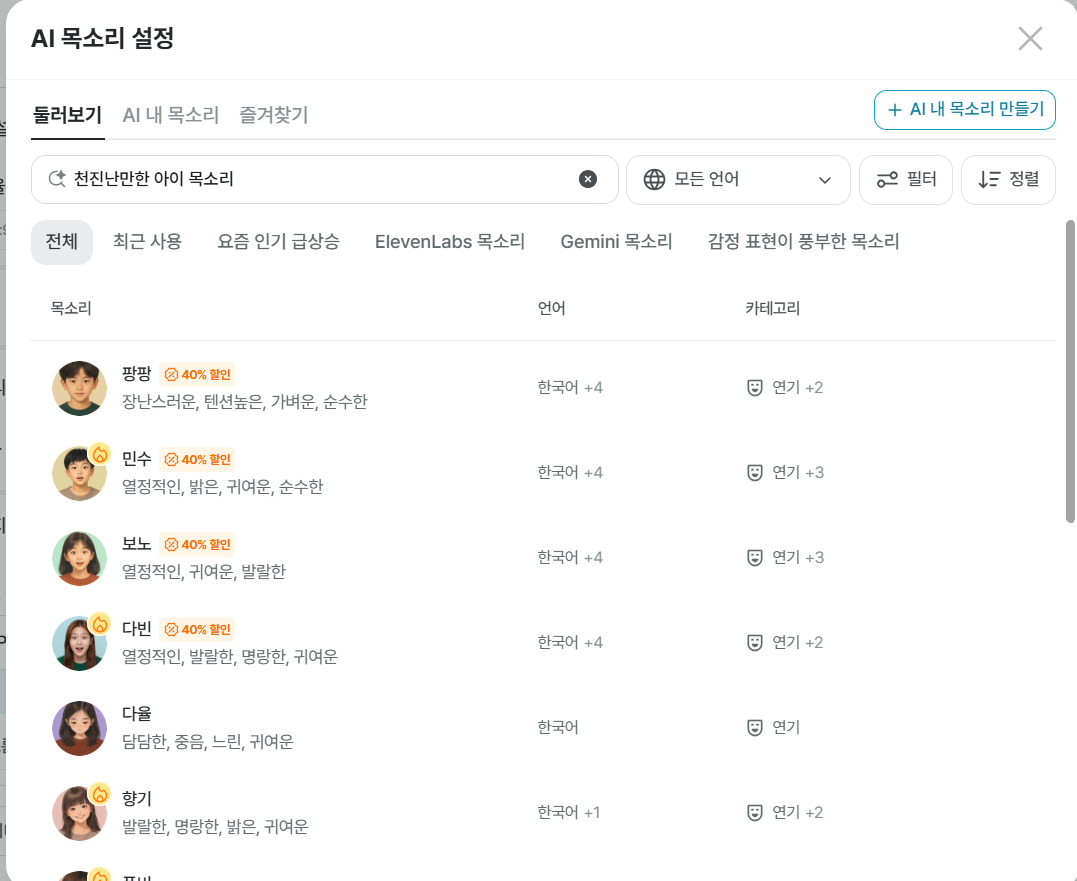Click the 목소리 column header
The height and width of the screenshot is (881, 1077).
[71, 308]
